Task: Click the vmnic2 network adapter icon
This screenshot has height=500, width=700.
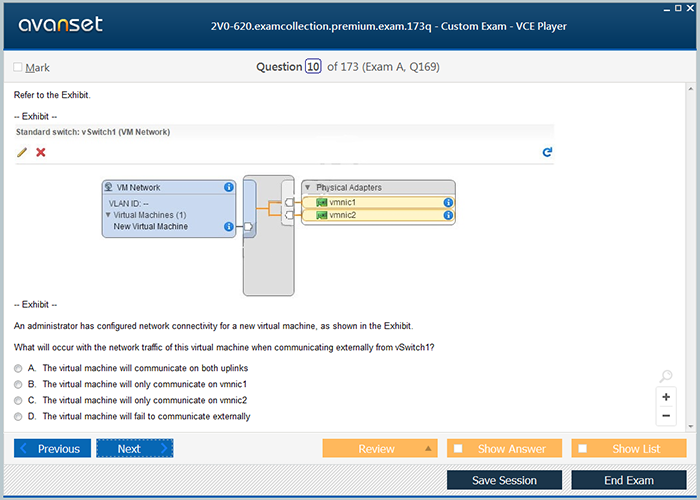Action: (321, 215)
